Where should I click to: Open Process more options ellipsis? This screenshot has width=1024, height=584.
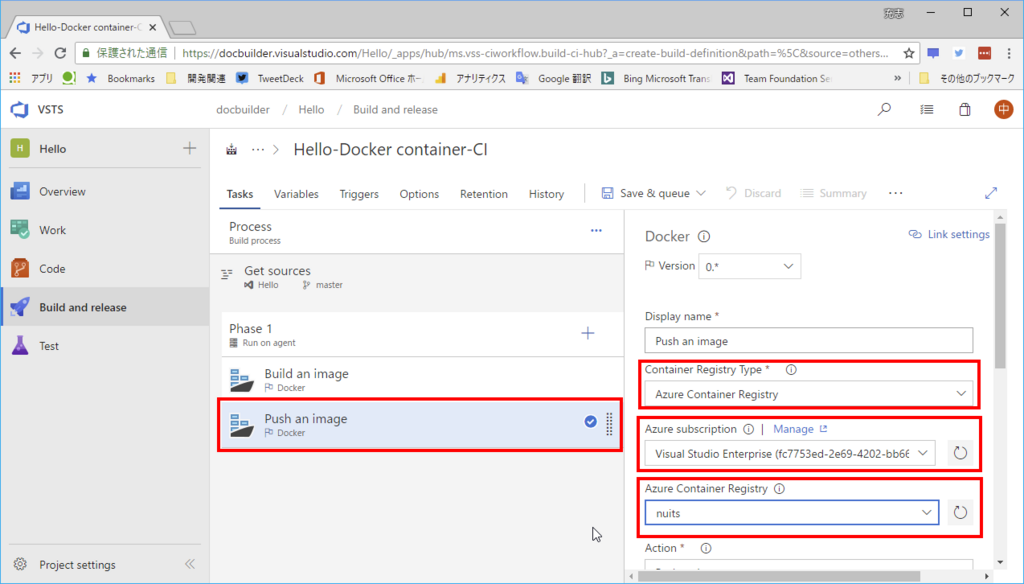596,231
